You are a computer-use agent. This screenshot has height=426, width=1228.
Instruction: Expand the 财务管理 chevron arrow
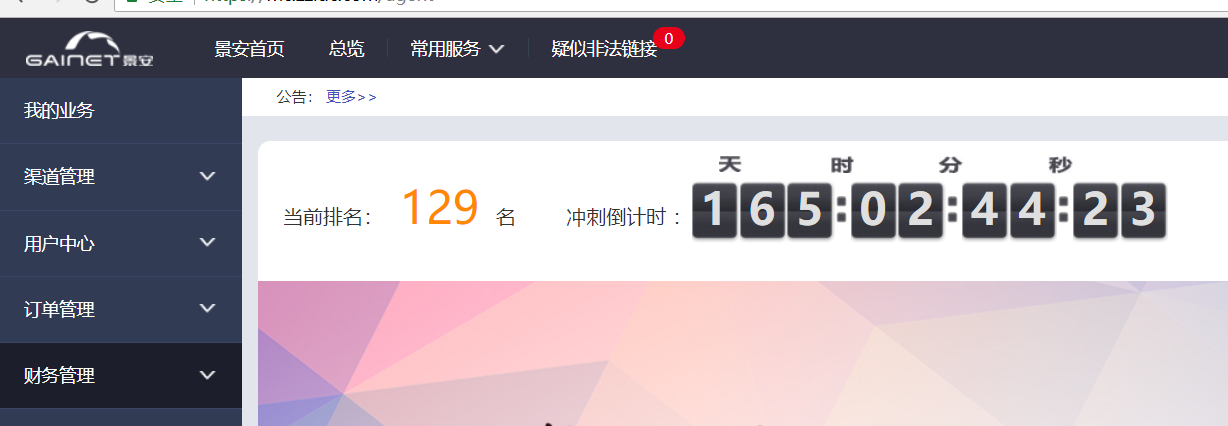coord(208,375)
